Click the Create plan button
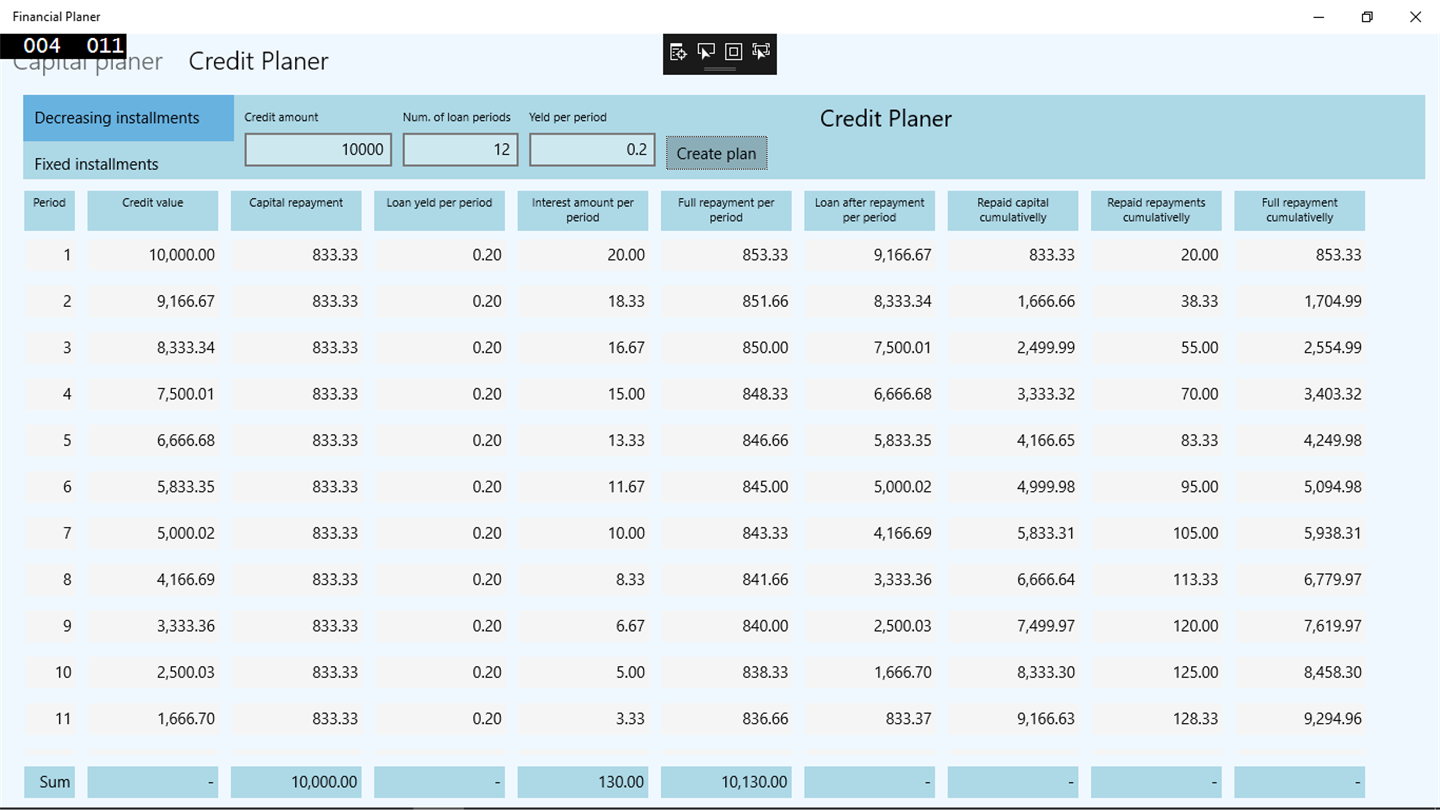Viewport: 1440px width, 810px height. (x=716, y=154)
